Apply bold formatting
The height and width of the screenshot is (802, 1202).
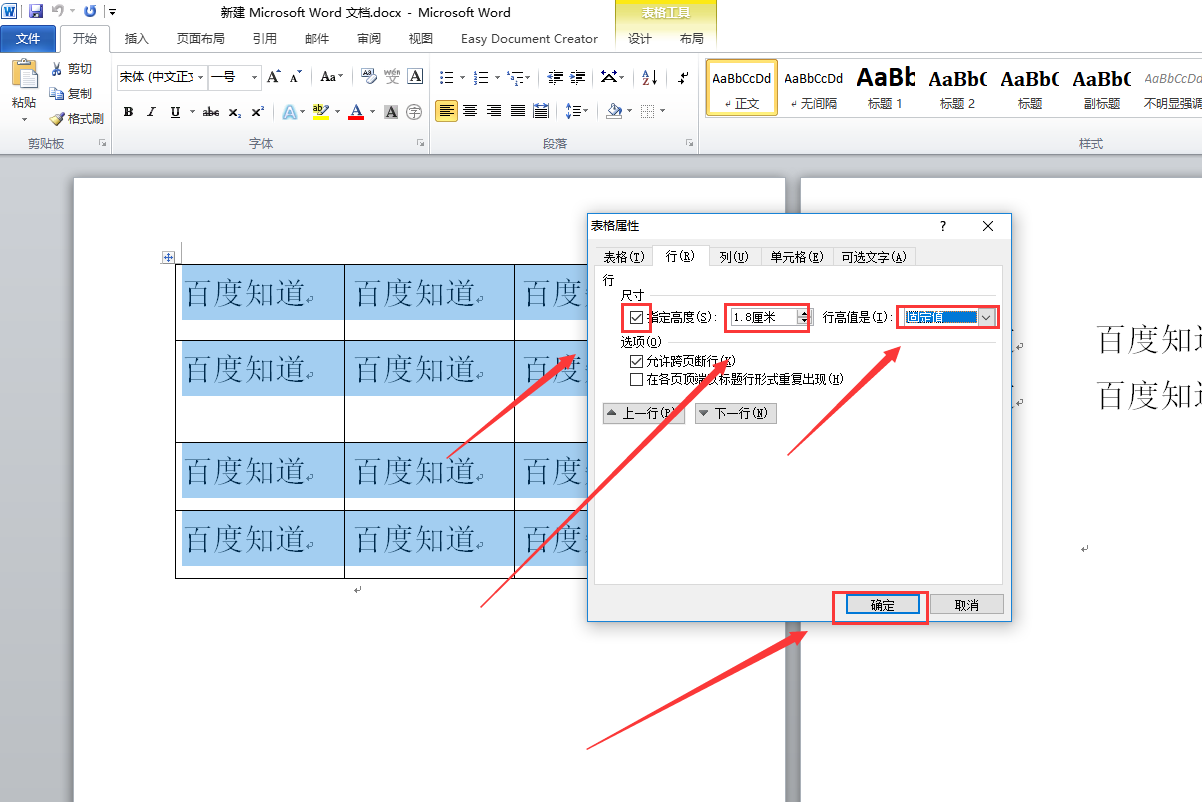pyautogui.click(x=128, y=112)
